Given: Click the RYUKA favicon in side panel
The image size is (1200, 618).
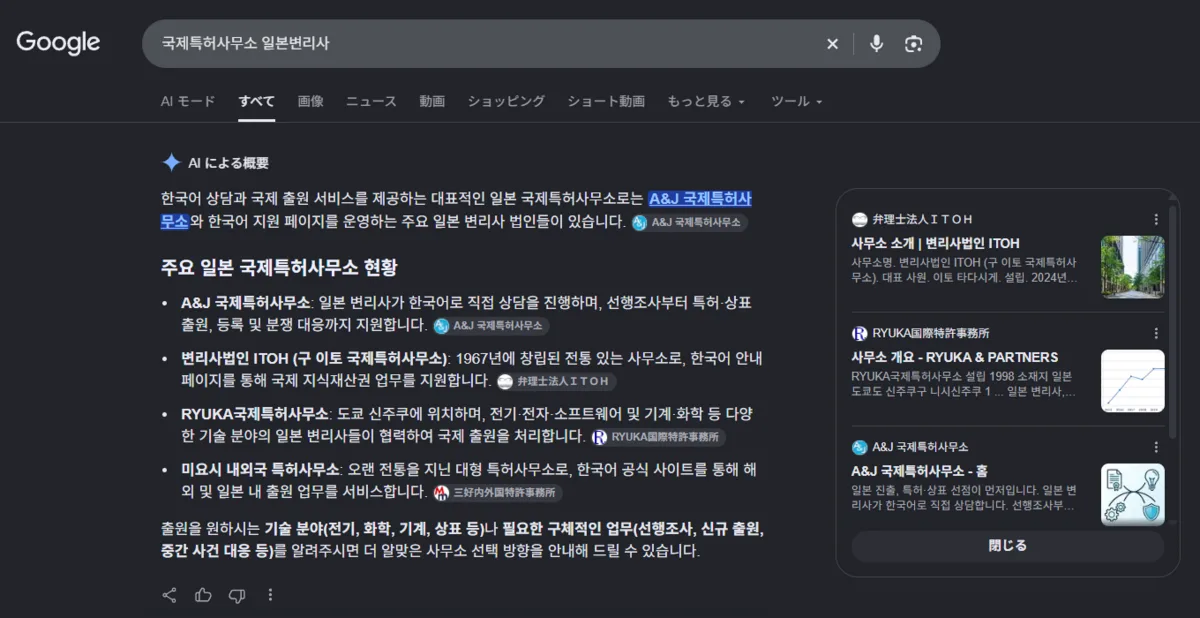Looking at the screenshot, I should (x=859, y=333).
